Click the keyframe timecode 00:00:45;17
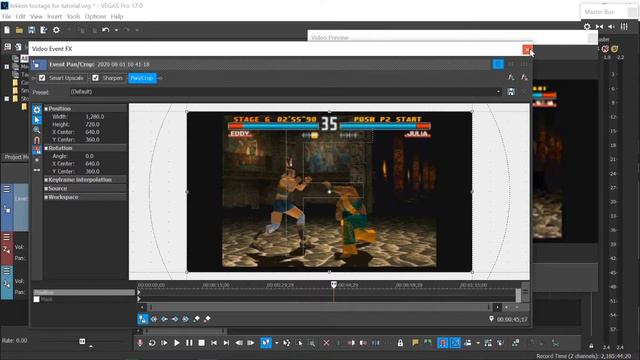This screenshot has width=640, height=360. [512, 320]
